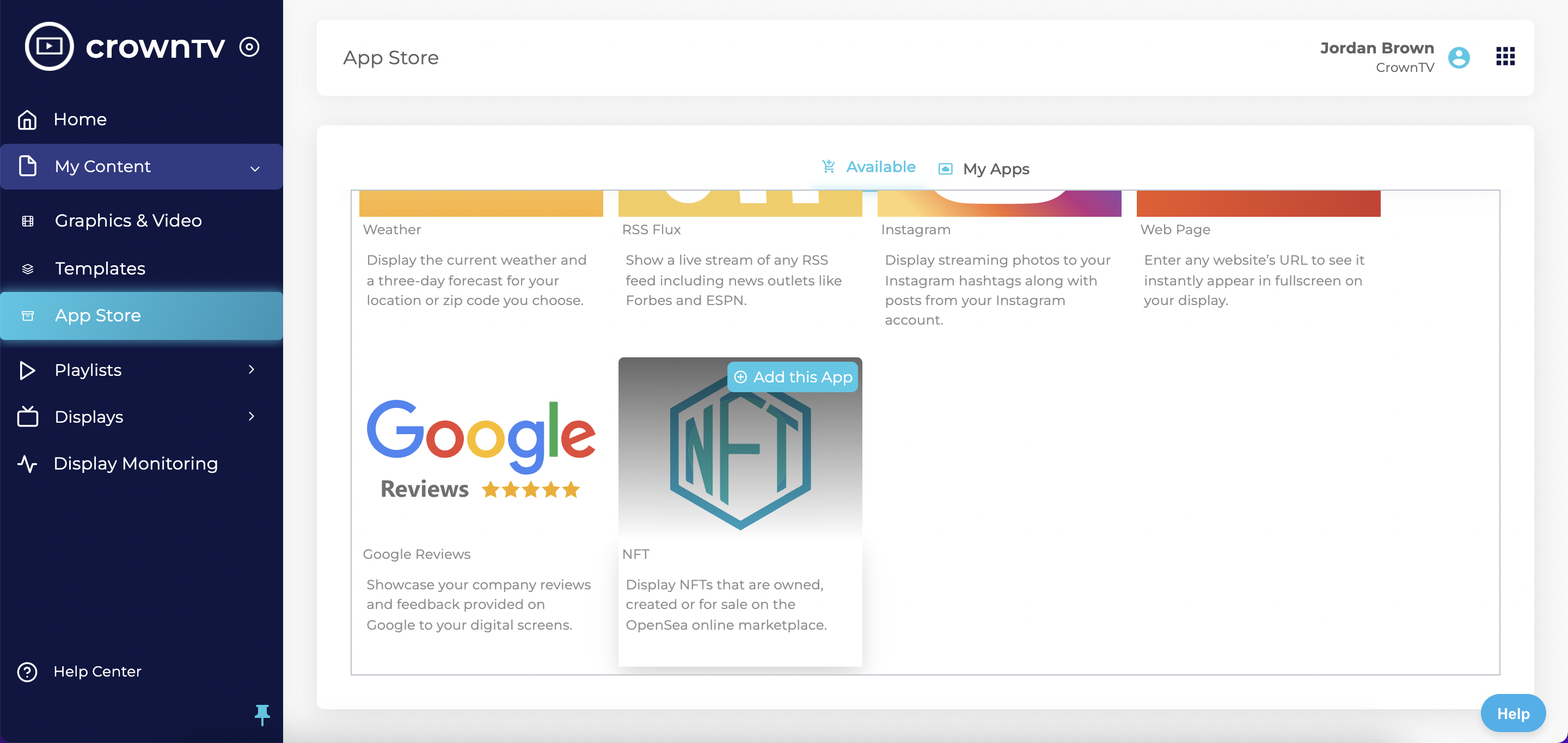Click the NFT OpenSea description text

726,605
